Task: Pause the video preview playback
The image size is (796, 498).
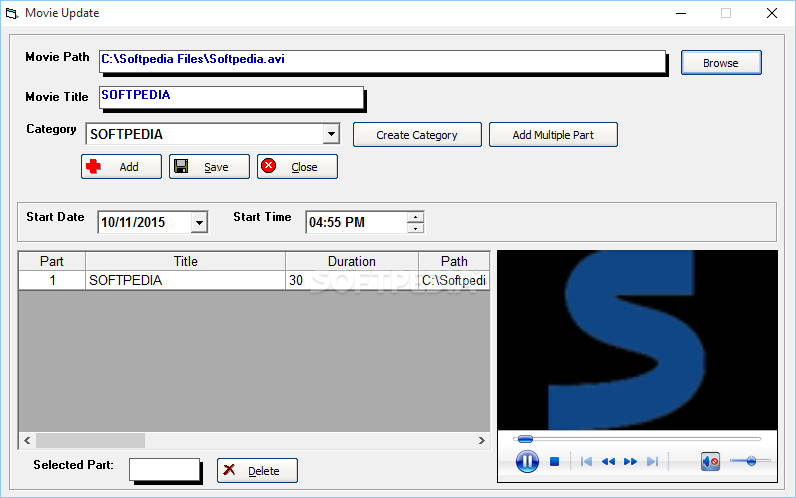Action: [x=527, y=461]
